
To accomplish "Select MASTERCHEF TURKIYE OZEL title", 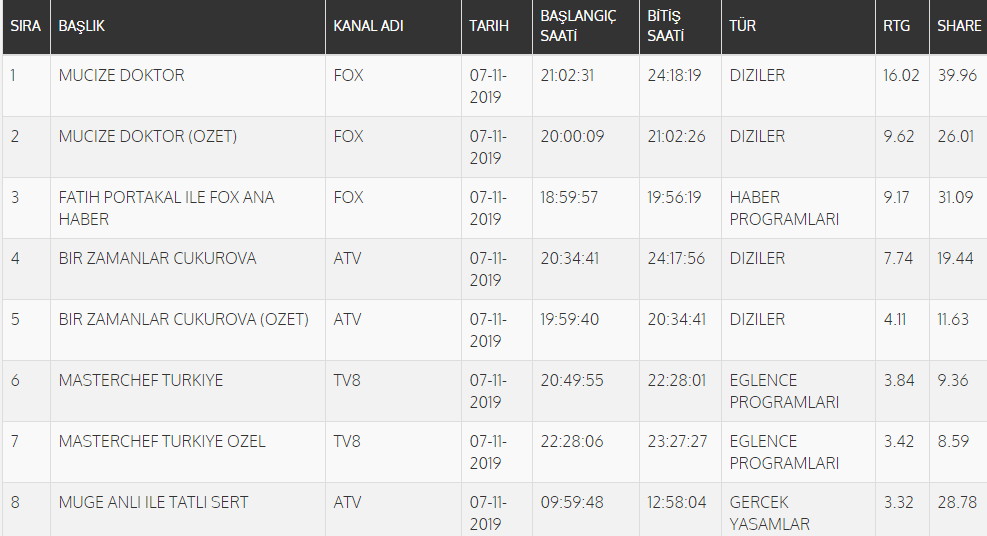I will [162, 442].
